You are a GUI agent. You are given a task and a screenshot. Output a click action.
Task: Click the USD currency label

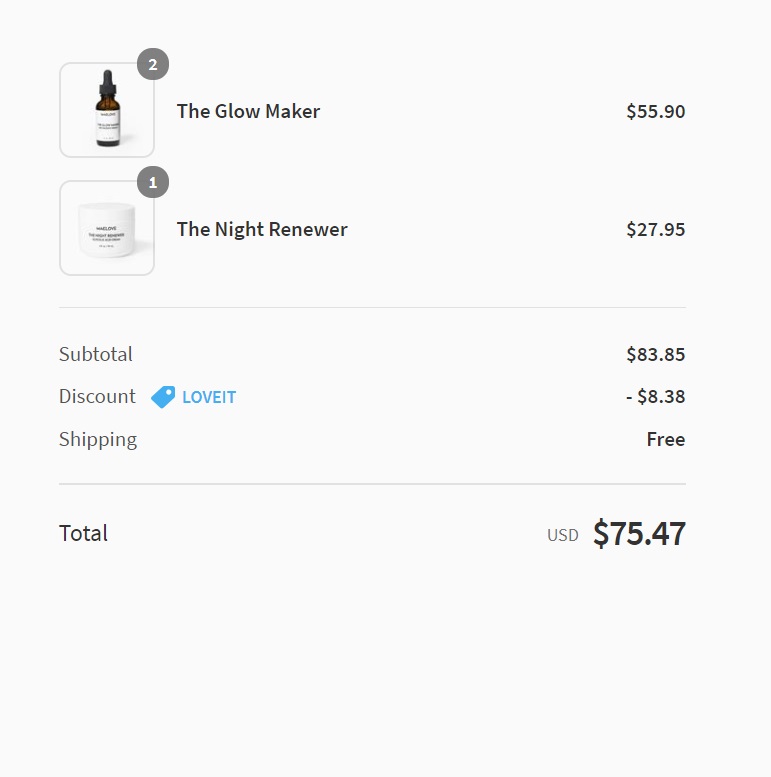[562, 535]
